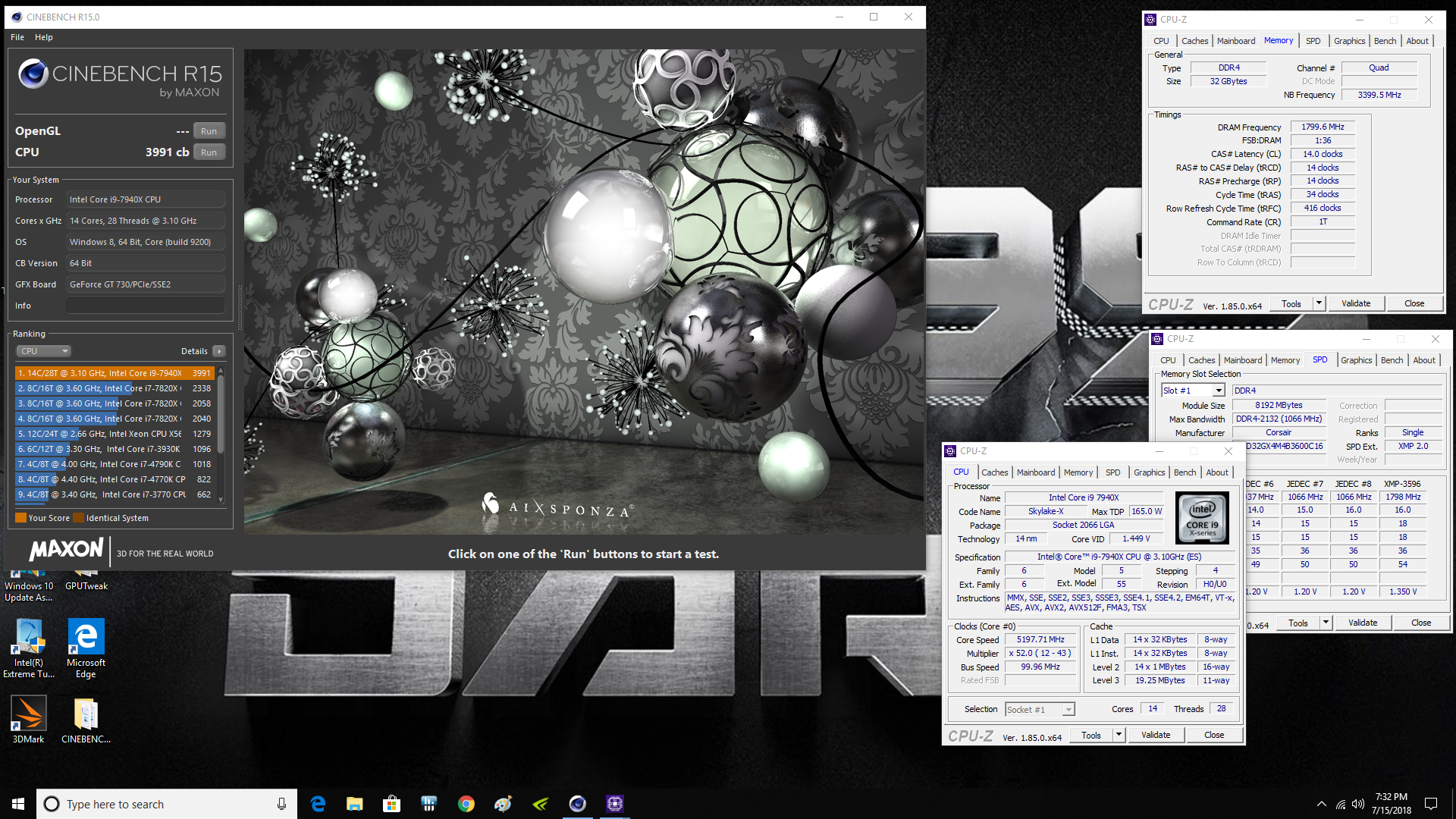Switch to Cinebench via its taskbar icon
1456x819 pixels.
pos(577,804)
